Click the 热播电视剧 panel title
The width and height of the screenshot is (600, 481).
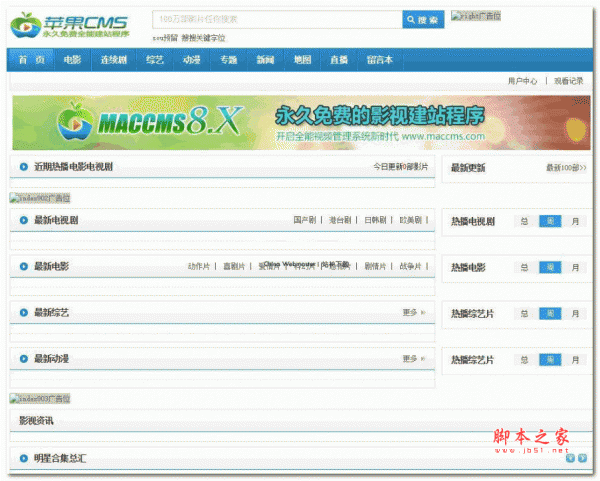(x=473, y=222)
